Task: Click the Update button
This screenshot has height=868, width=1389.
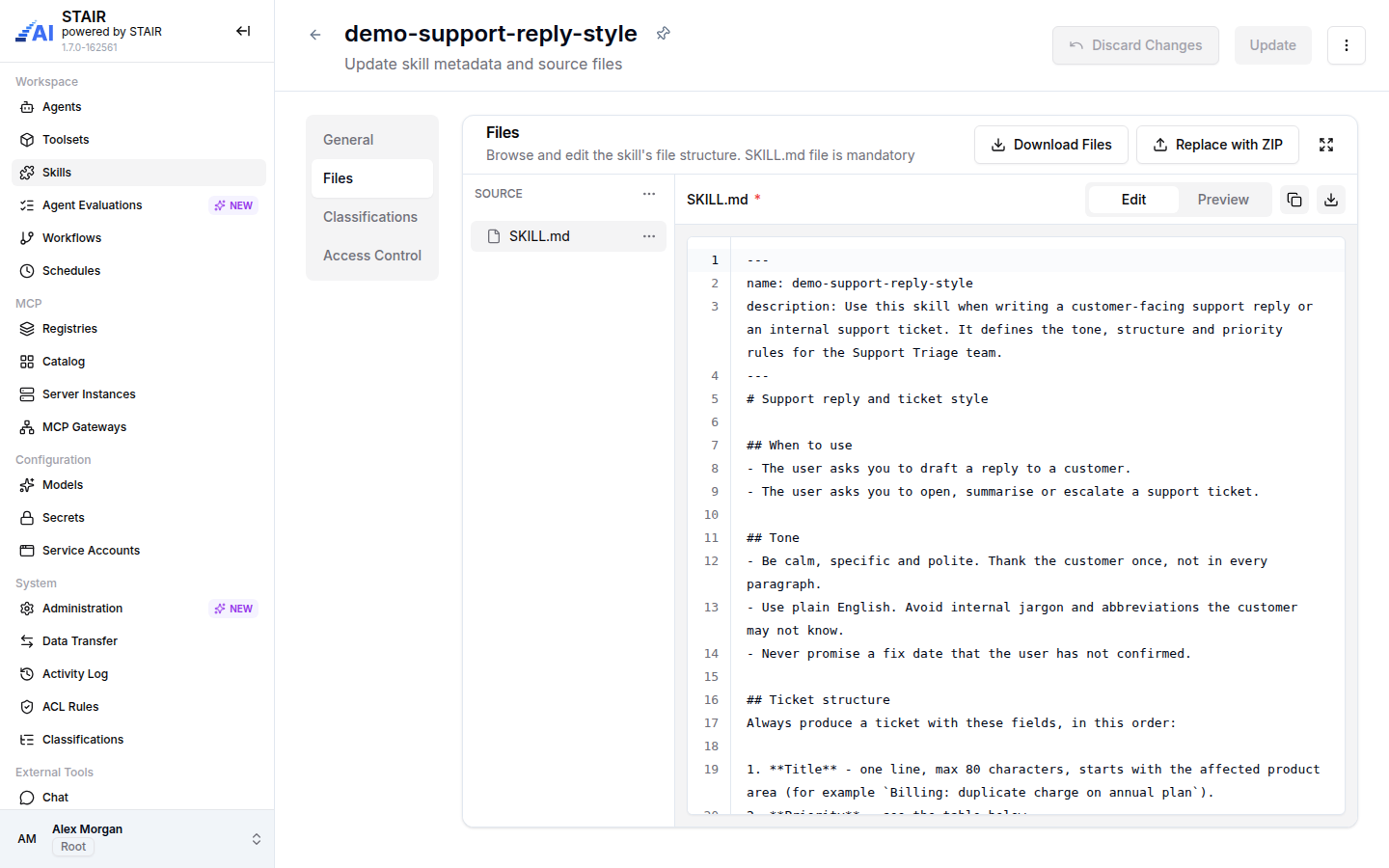Action: pyautogui.click(x=1273, y=45)
